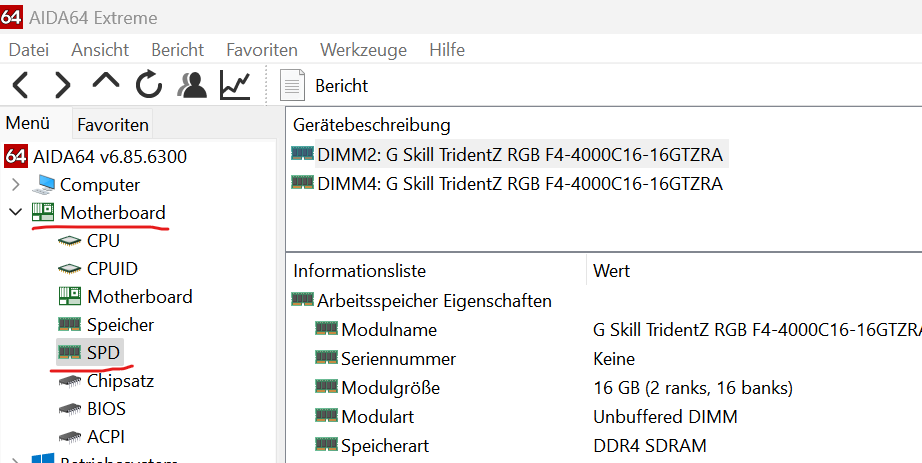Open the Datei menu
Screen dimensions: 922x463
[x=29, y=50]
